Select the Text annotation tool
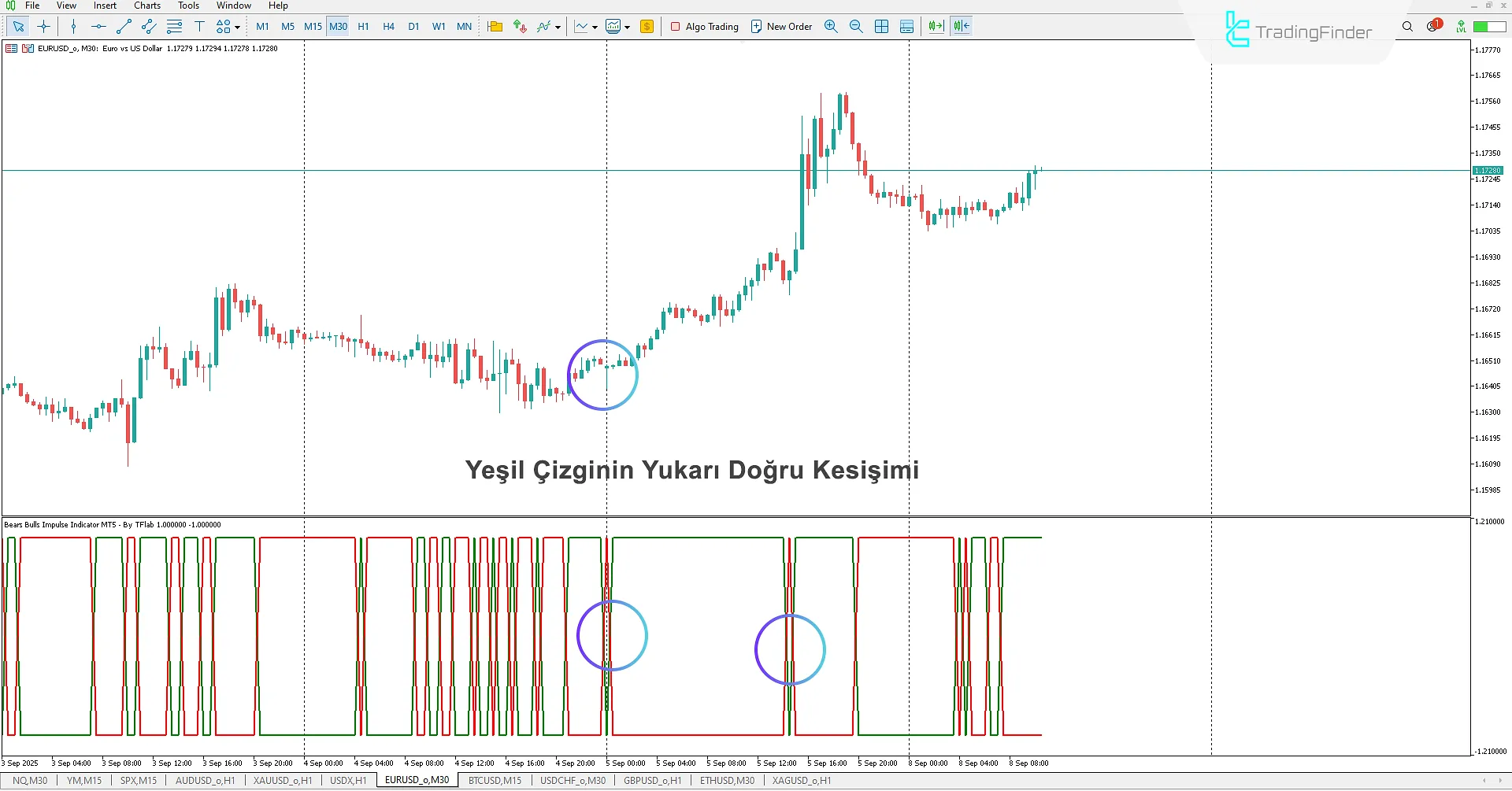 200,26
